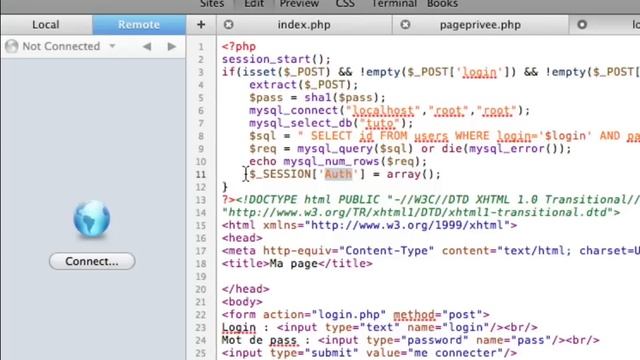
Task: Click the mysql_connect code line
Action: [389, 111]
